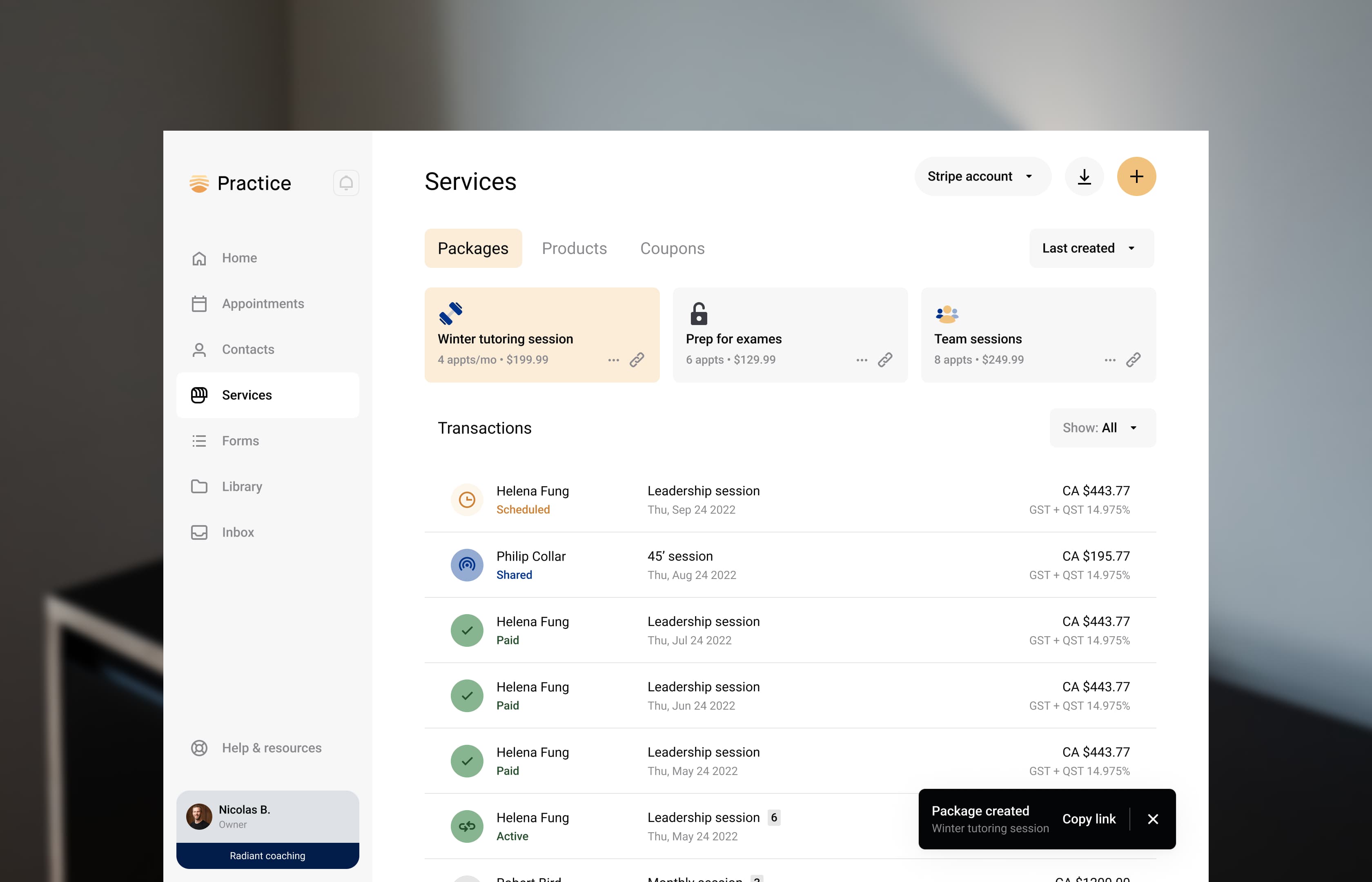Open Services in the sidebar
Image resolution: width=1372 pixels, height=882 pixels.
point(267,395)
